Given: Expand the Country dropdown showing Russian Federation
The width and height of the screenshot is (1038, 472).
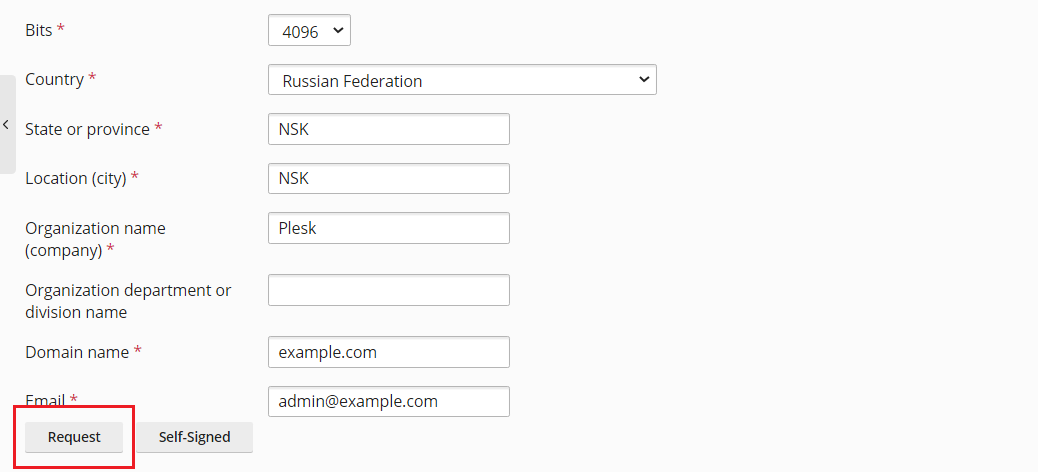Looking at the screenshot, I should (x=461, y=80).
